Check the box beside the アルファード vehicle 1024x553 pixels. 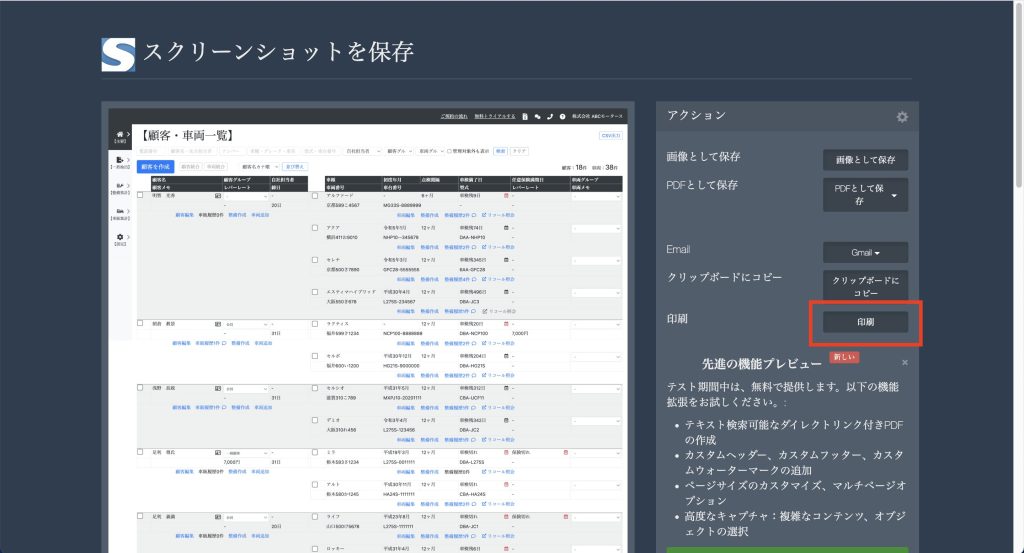click(316, 196)
